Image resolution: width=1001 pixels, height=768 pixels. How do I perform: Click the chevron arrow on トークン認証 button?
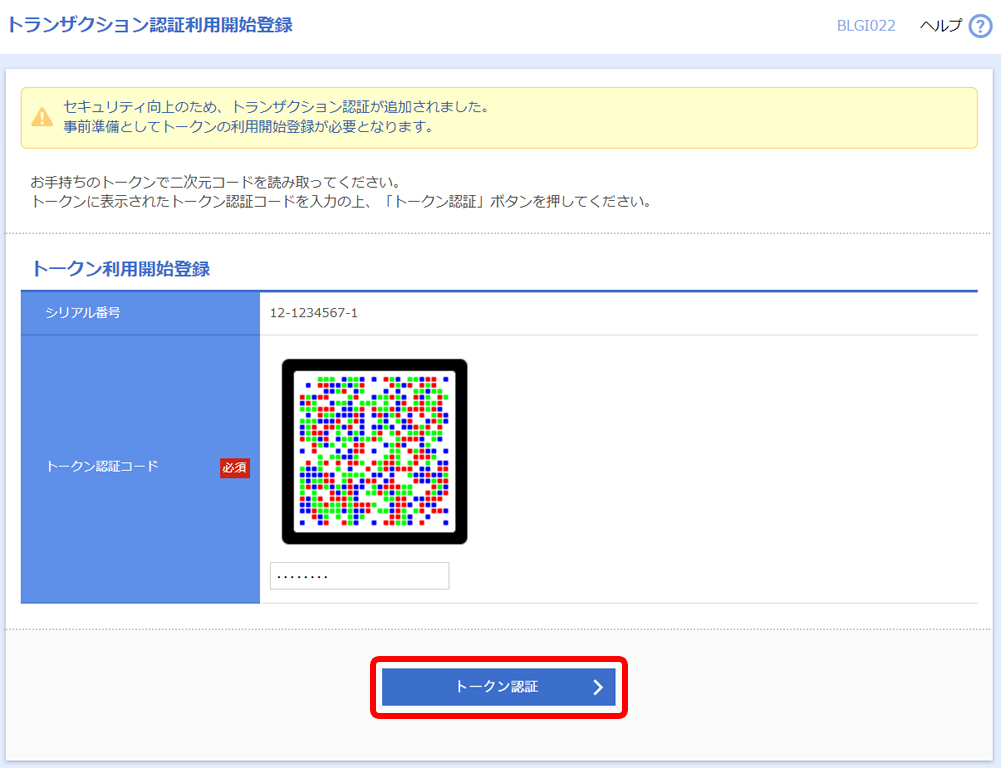598,687
